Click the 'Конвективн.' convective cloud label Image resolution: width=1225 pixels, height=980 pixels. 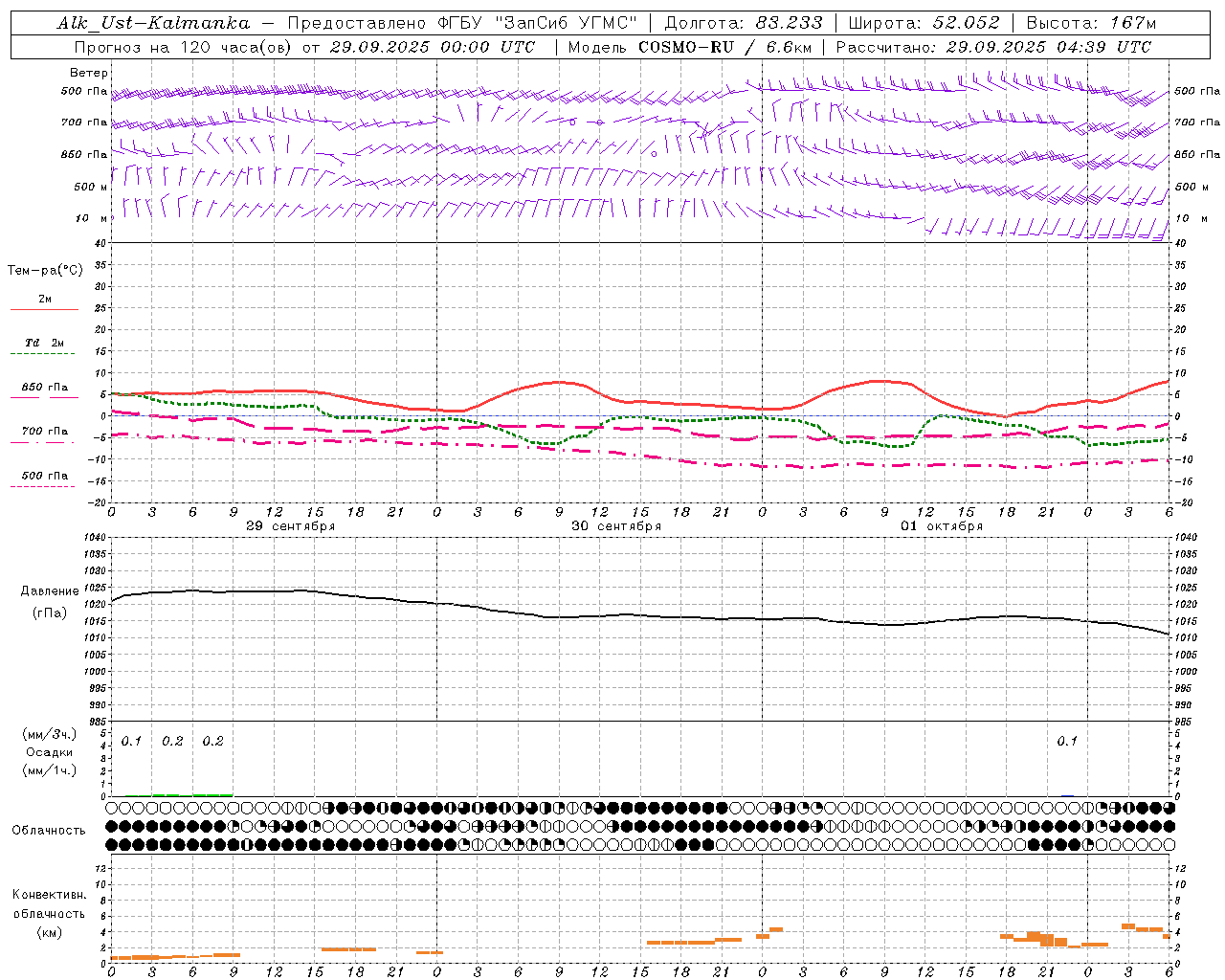50,895
